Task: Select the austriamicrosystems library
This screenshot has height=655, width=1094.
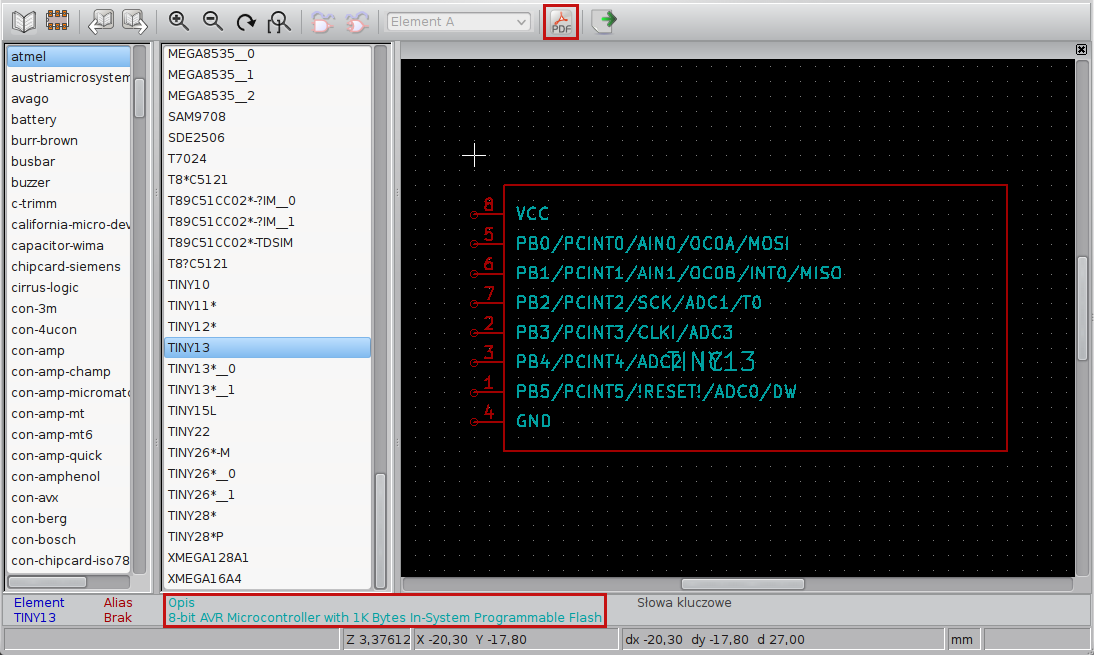Action: 68,77
